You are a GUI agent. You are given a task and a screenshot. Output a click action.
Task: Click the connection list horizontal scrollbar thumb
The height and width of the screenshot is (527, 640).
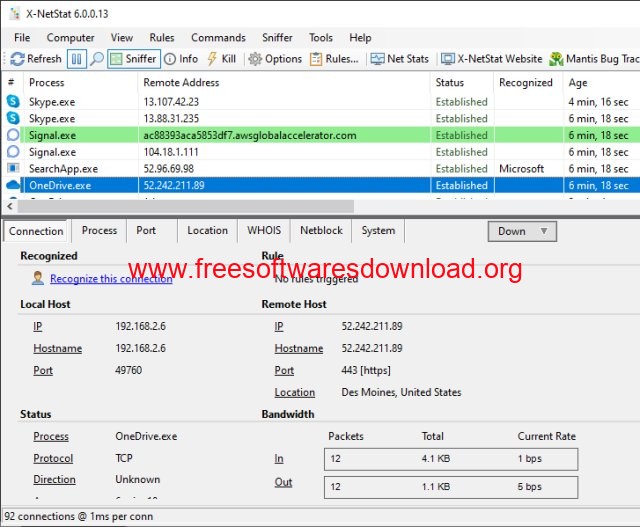point(186,207)
